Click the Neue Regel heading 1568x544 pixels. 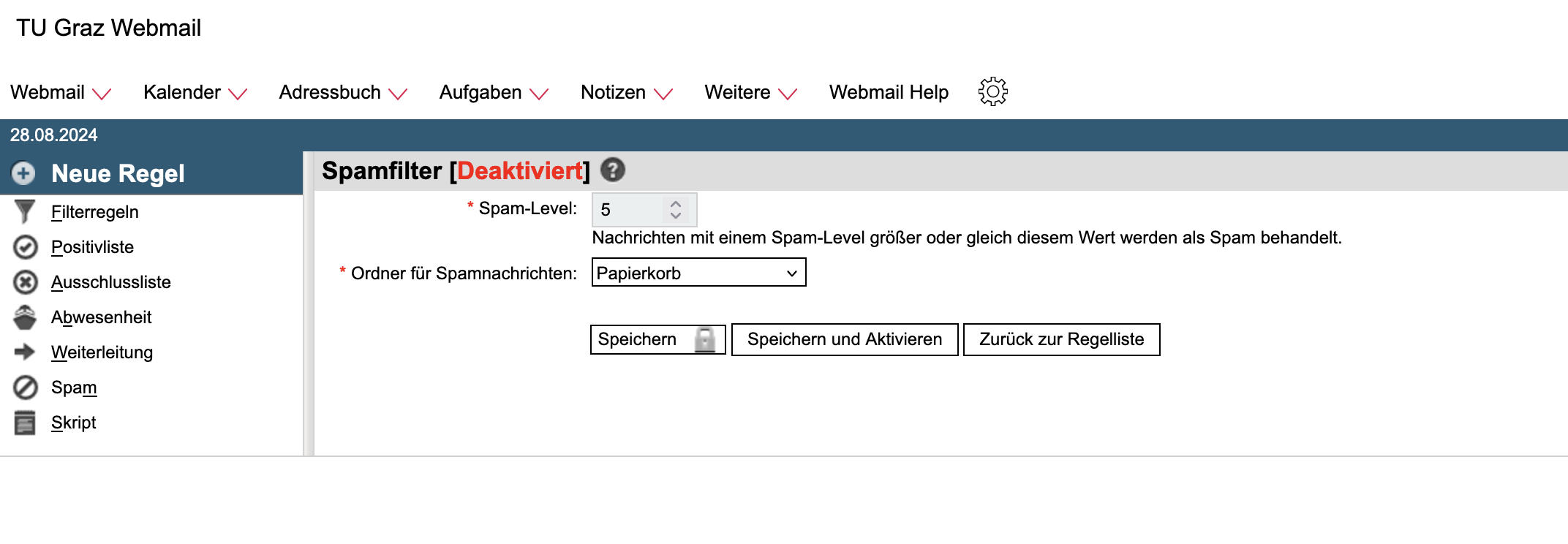click(x=118, y=173)
